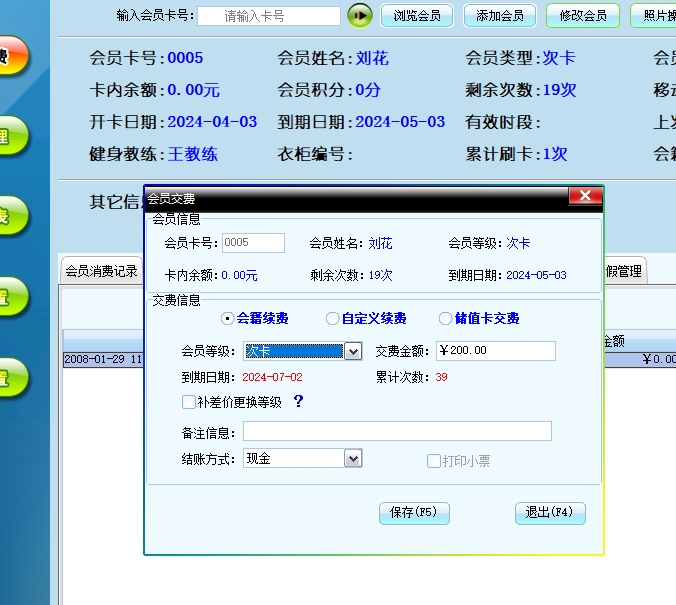
Task: Click the 保存(F5) button
Action: [x=414, y=513]
